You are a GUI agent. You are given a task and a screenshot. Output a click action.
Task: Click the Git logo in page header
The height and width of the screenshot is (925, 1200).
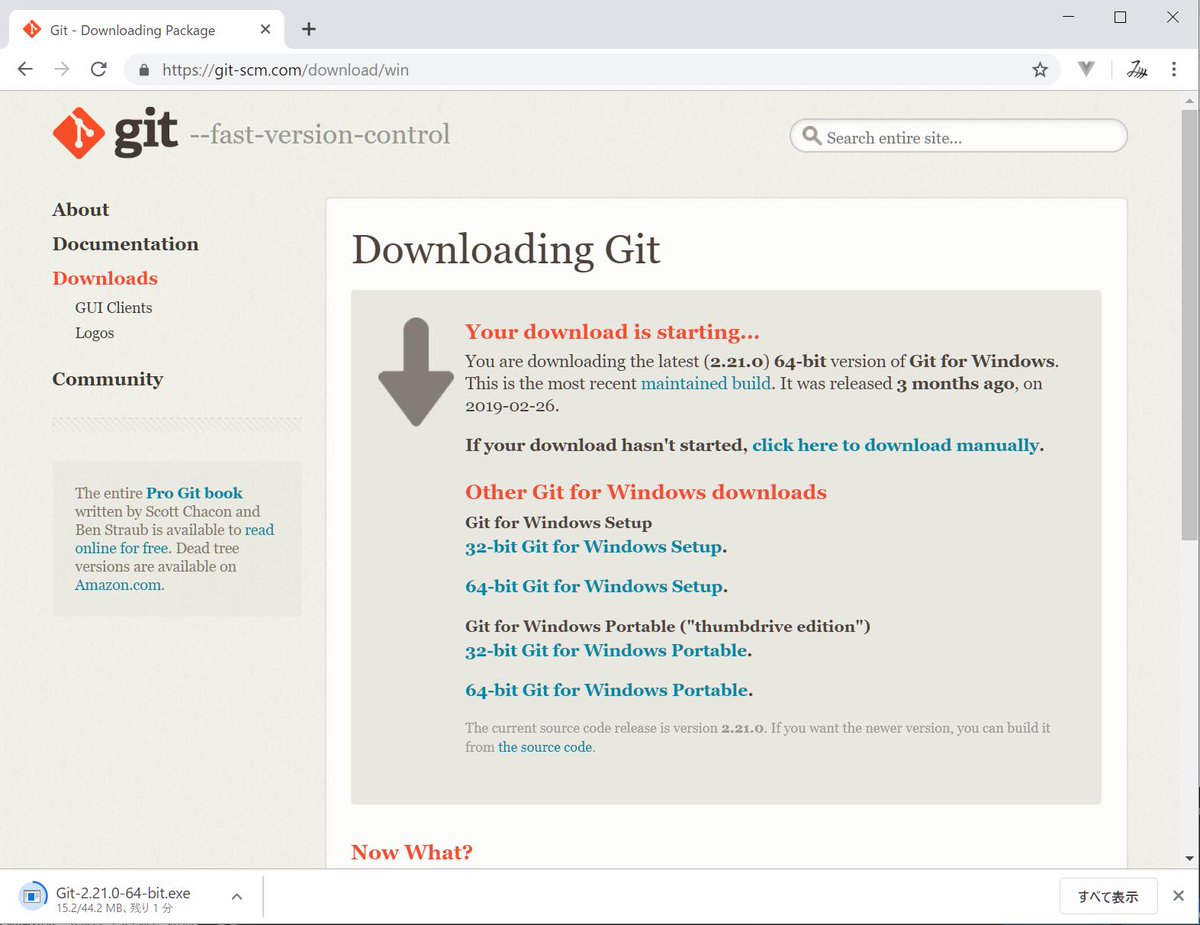click(x=115, y=133)
